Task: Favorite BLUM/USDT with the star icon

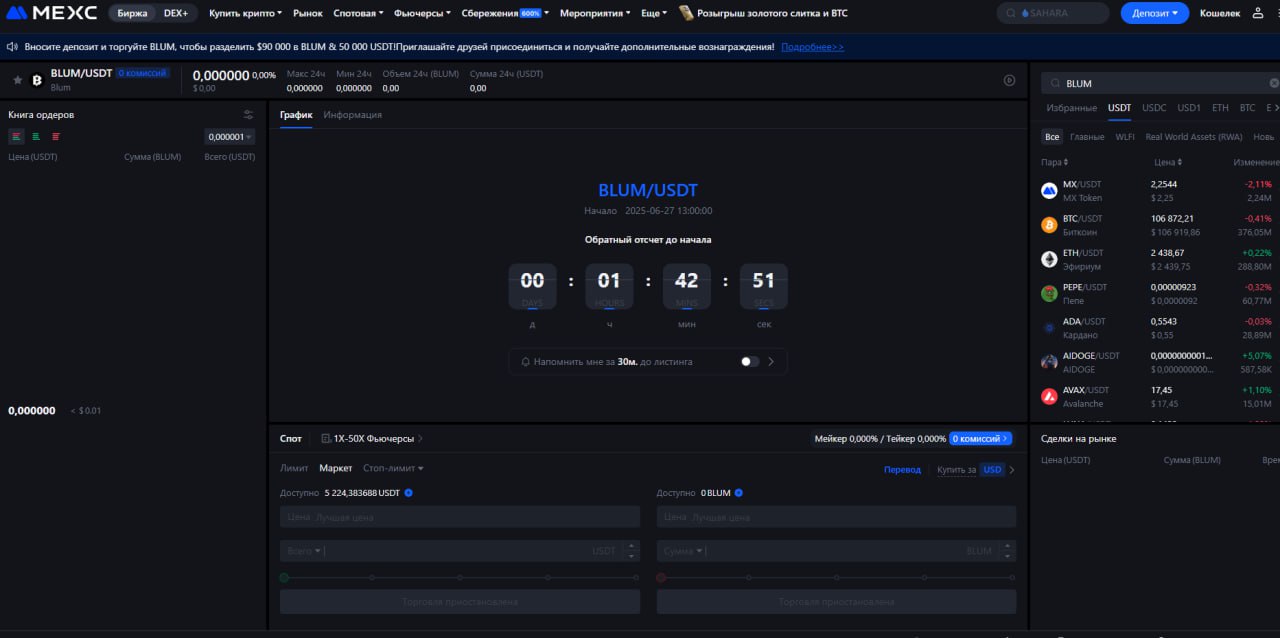Action: [x=17, y=80]
